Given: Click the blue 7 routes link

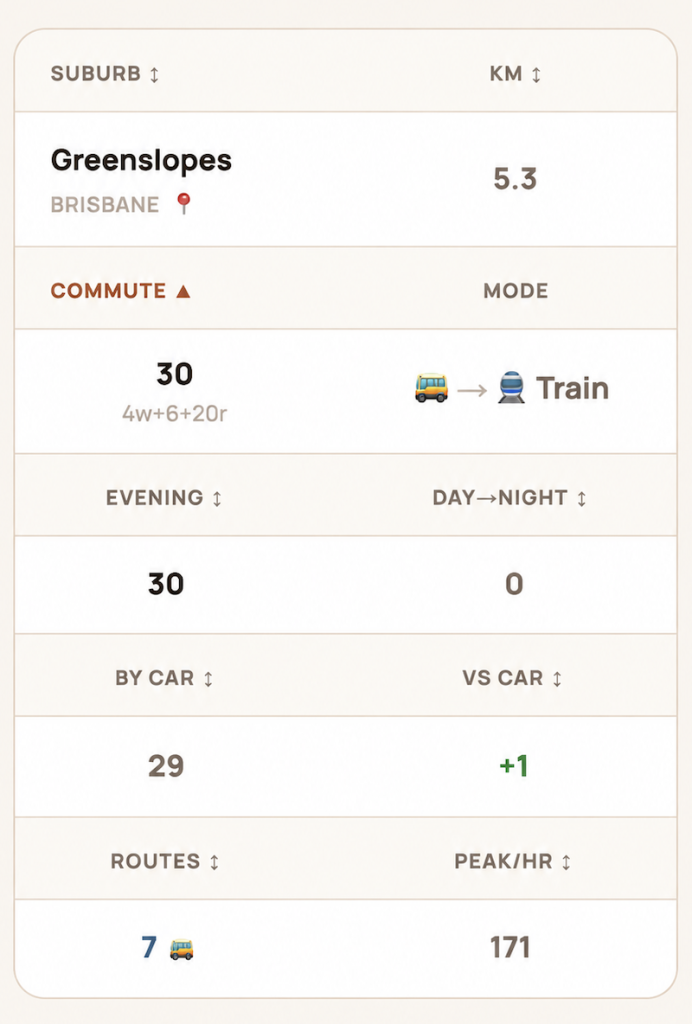Looking at the screenshot, I should pyautogui.click(x=149, y=948).
